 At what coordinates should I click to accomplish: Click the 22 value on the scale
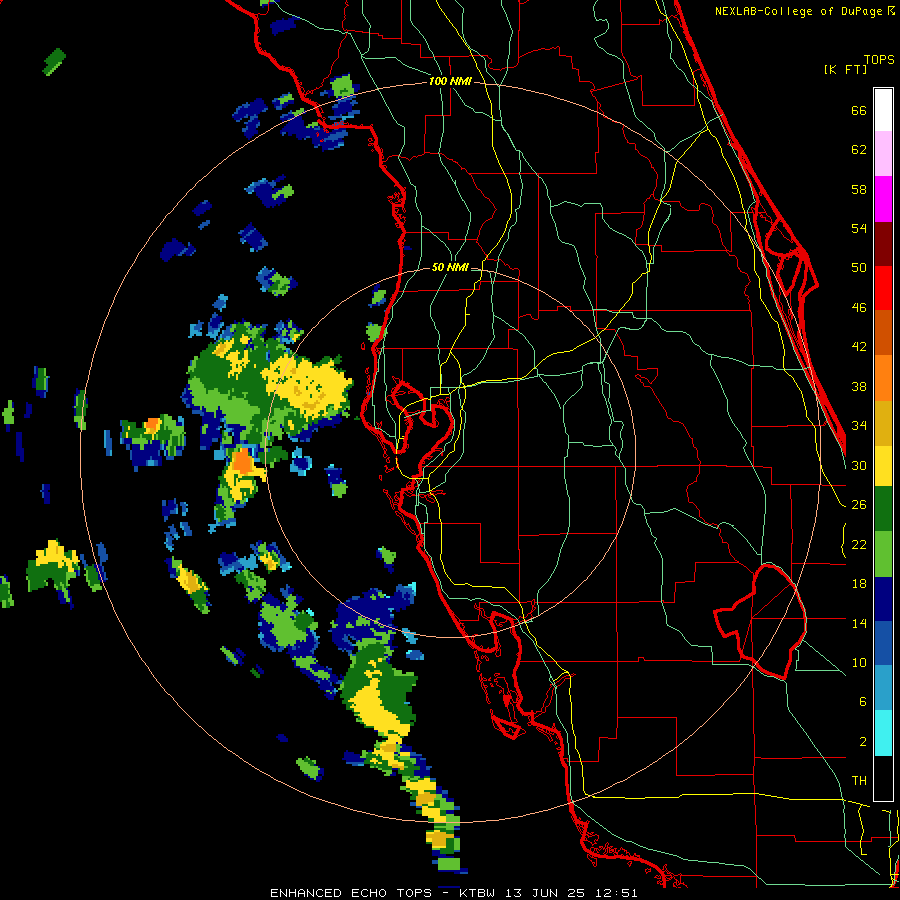click(859, 544)
